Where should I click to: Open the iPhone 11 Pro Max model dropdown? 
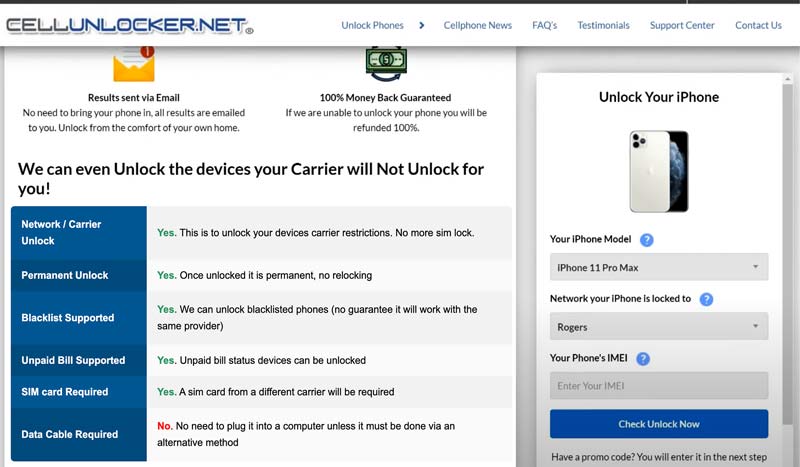point(659,267)
